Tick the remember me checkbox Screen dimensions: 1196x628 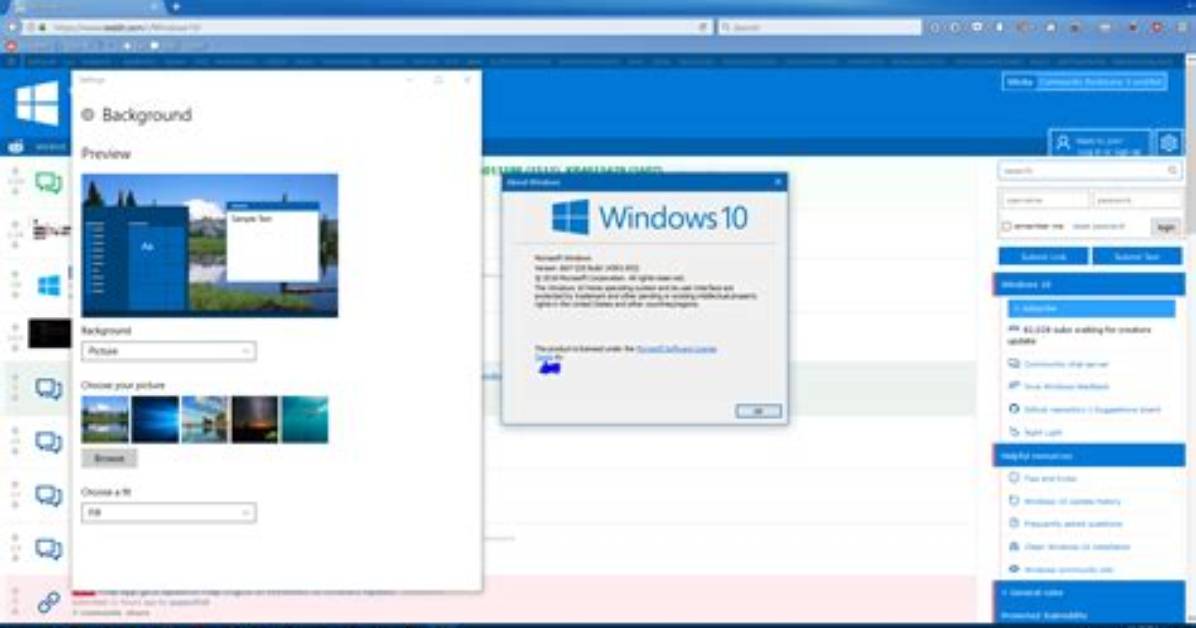pos(1006,227)
